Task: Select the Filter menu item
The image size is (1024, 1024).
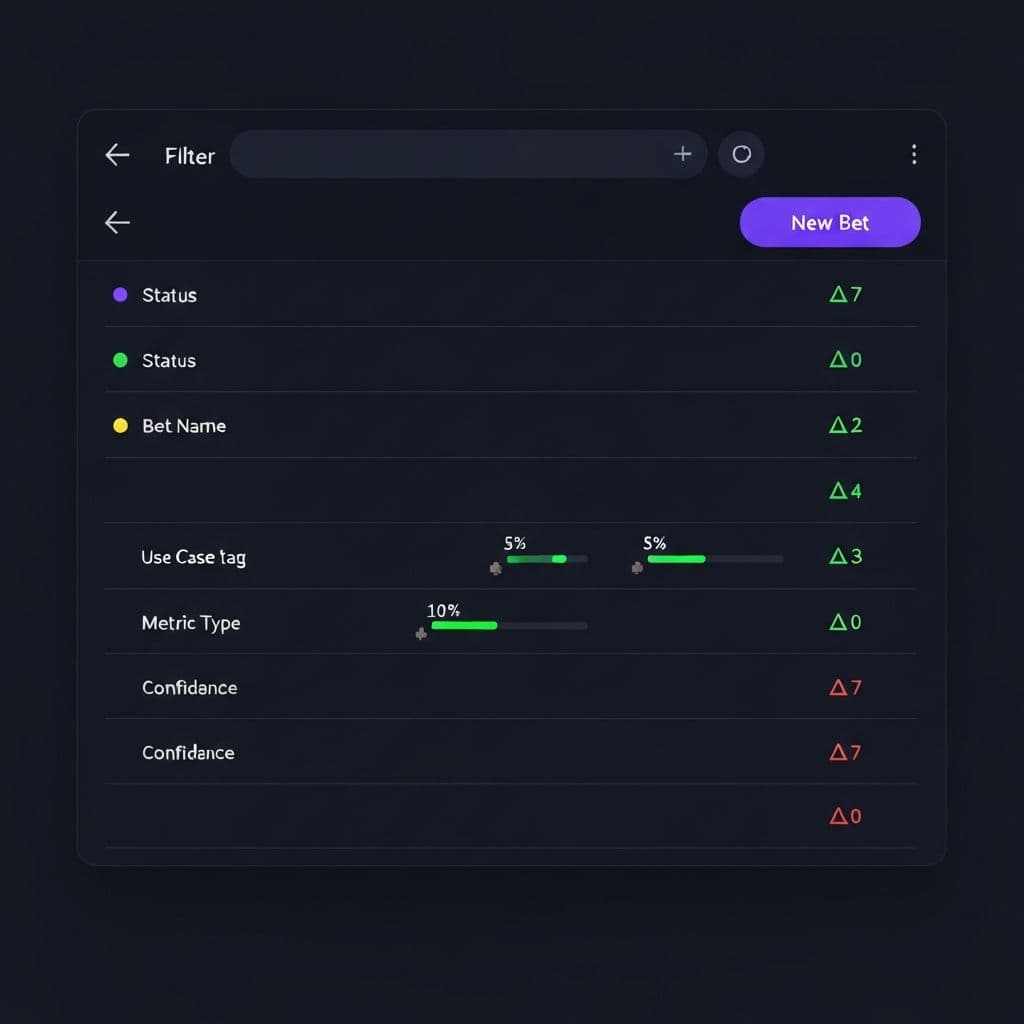Action: click(189, 155)
